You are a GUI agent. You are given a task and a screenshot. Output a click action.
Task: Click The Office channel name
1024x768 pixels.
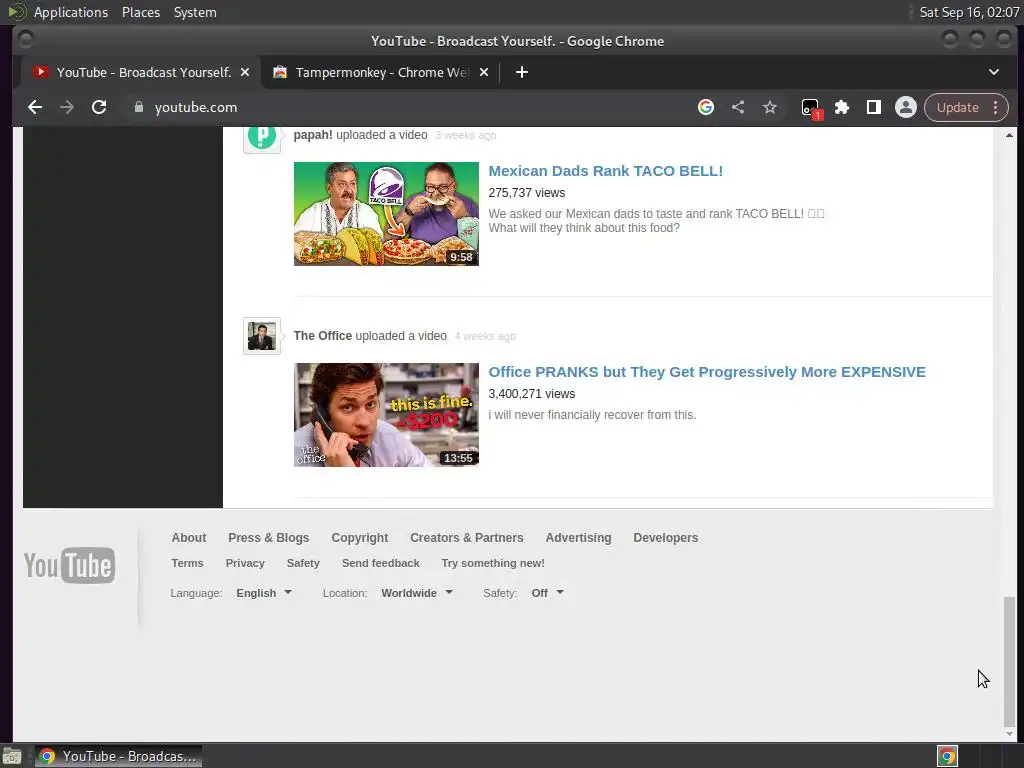(323, 336)
